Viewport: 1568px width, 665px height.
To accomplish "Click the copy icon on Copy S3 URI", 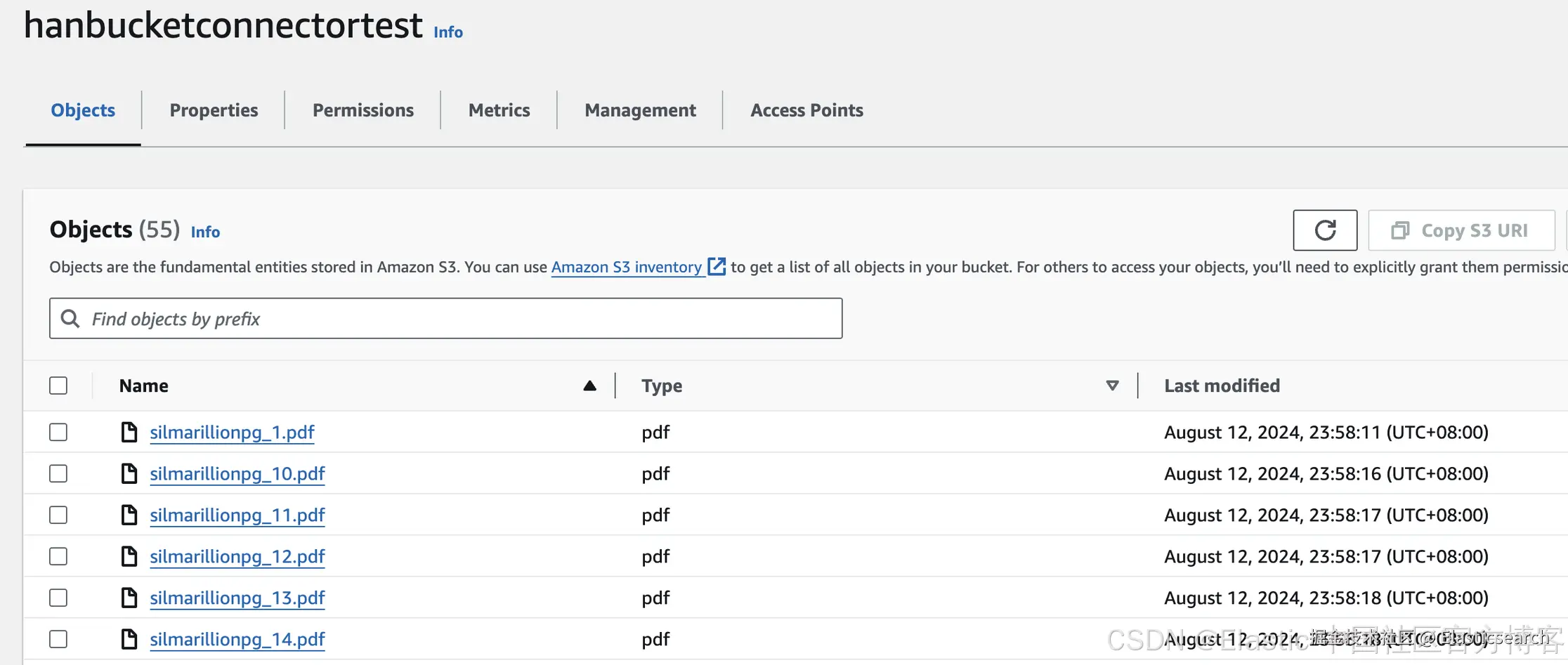I will click(x=1400, y=230).
